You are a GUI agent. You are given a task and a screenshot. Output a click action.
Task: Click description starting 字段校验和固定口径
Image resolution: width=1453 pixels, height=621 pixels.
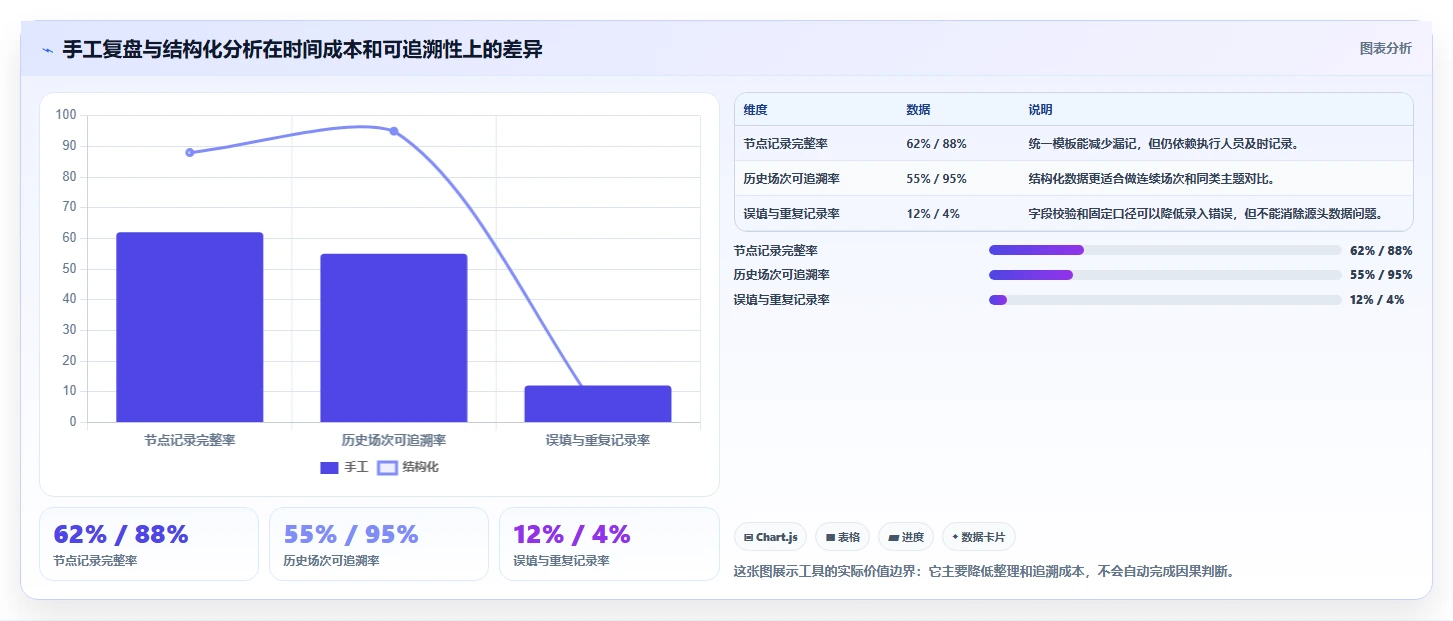click(1205, 213)
